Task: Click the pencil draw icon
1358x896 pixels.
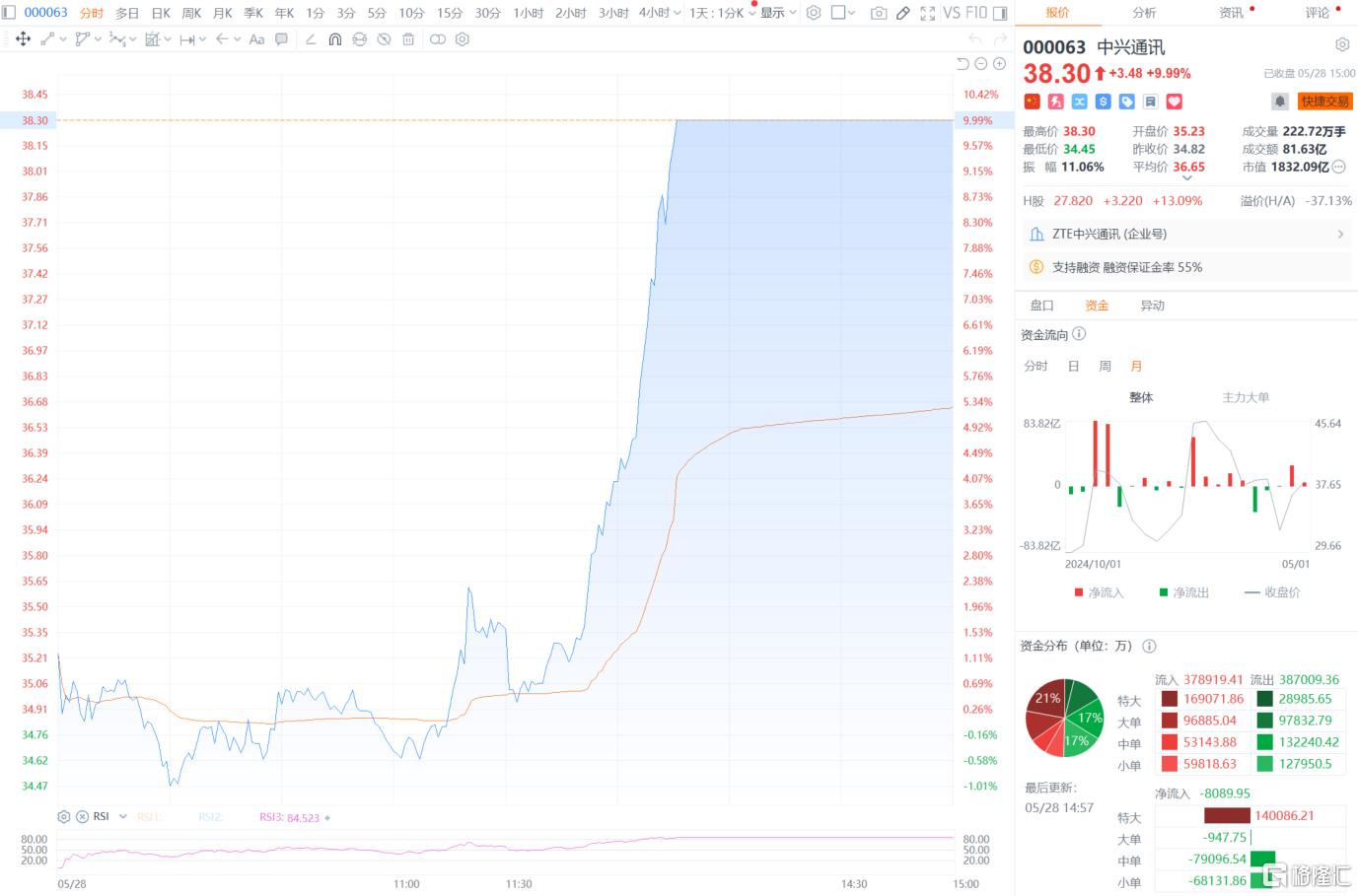Action: [x=902, y=13]
